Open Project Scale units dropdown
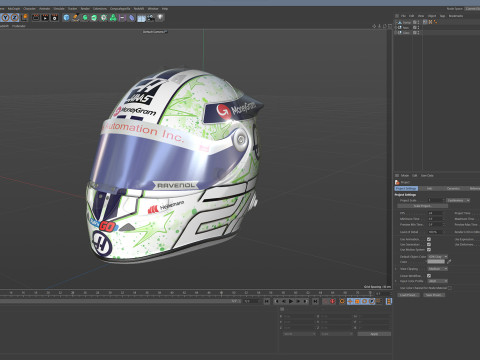This screenshot has height=360, width=480. pos(458,200)
